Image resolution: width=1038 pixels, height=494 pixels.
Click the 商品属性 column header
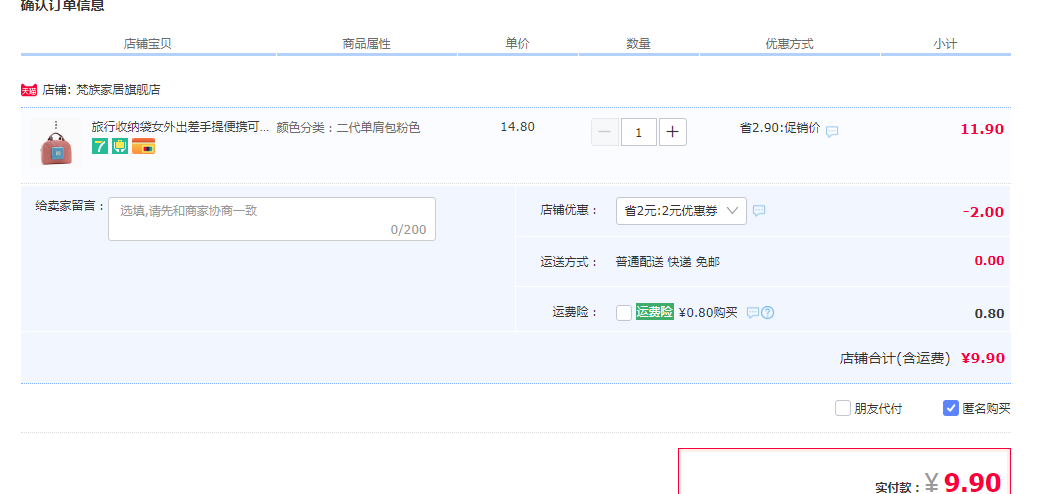pyautogui.click(x=367, y=44)
